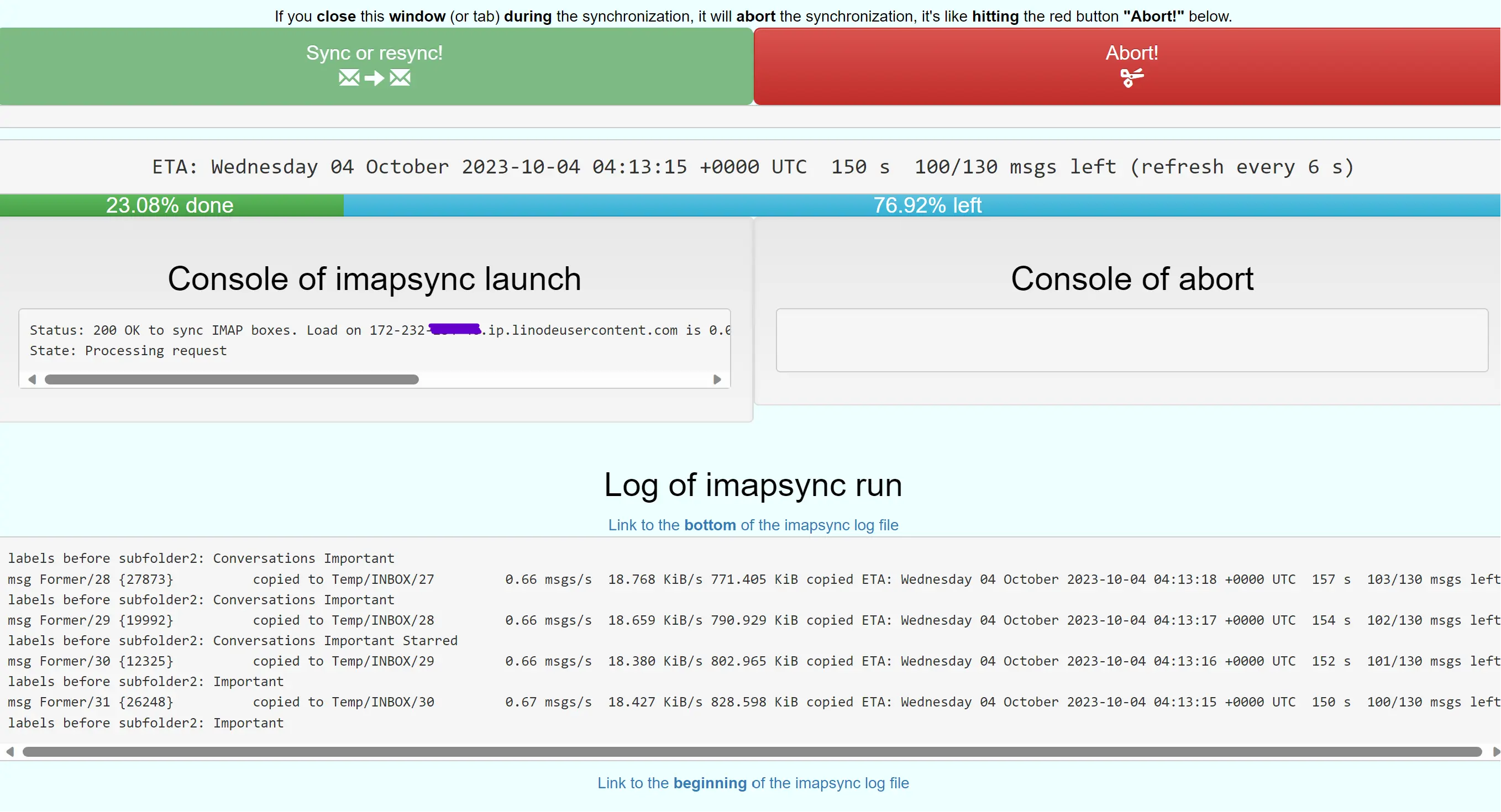Screen dimensions: 1501x812
Task: Click the launch console scroll right arrow
Action: [x=717, y=380]
